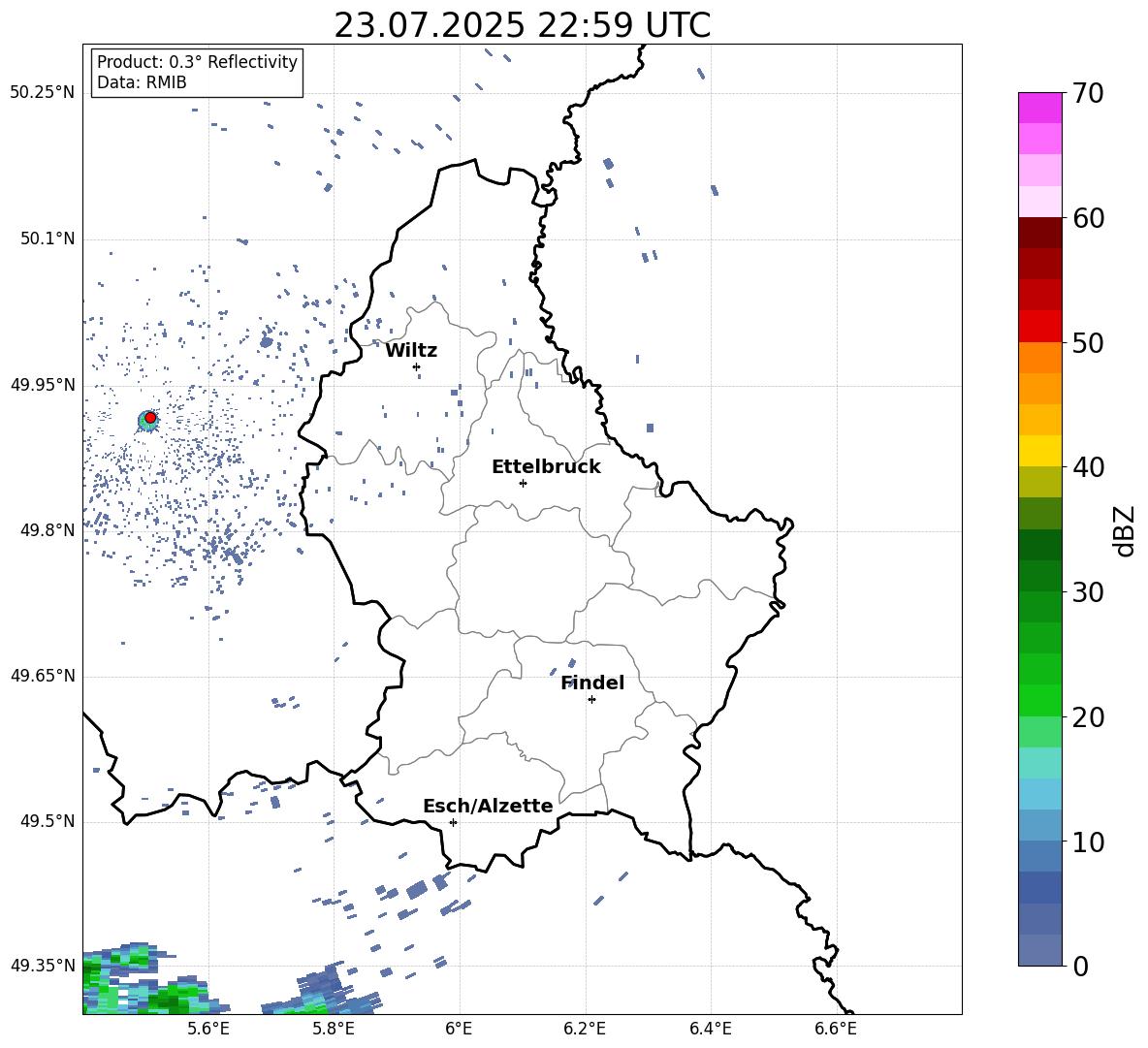Screen dimensions: 1148x1048
Task: Click the magenta 70 dBZ colorbar top
Action: coord(1039,108)
